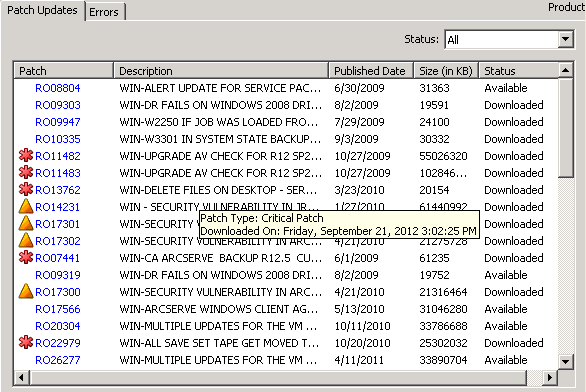Click published date 3/23/2010
The image size is (586, 392).
(x=359, y=190)
